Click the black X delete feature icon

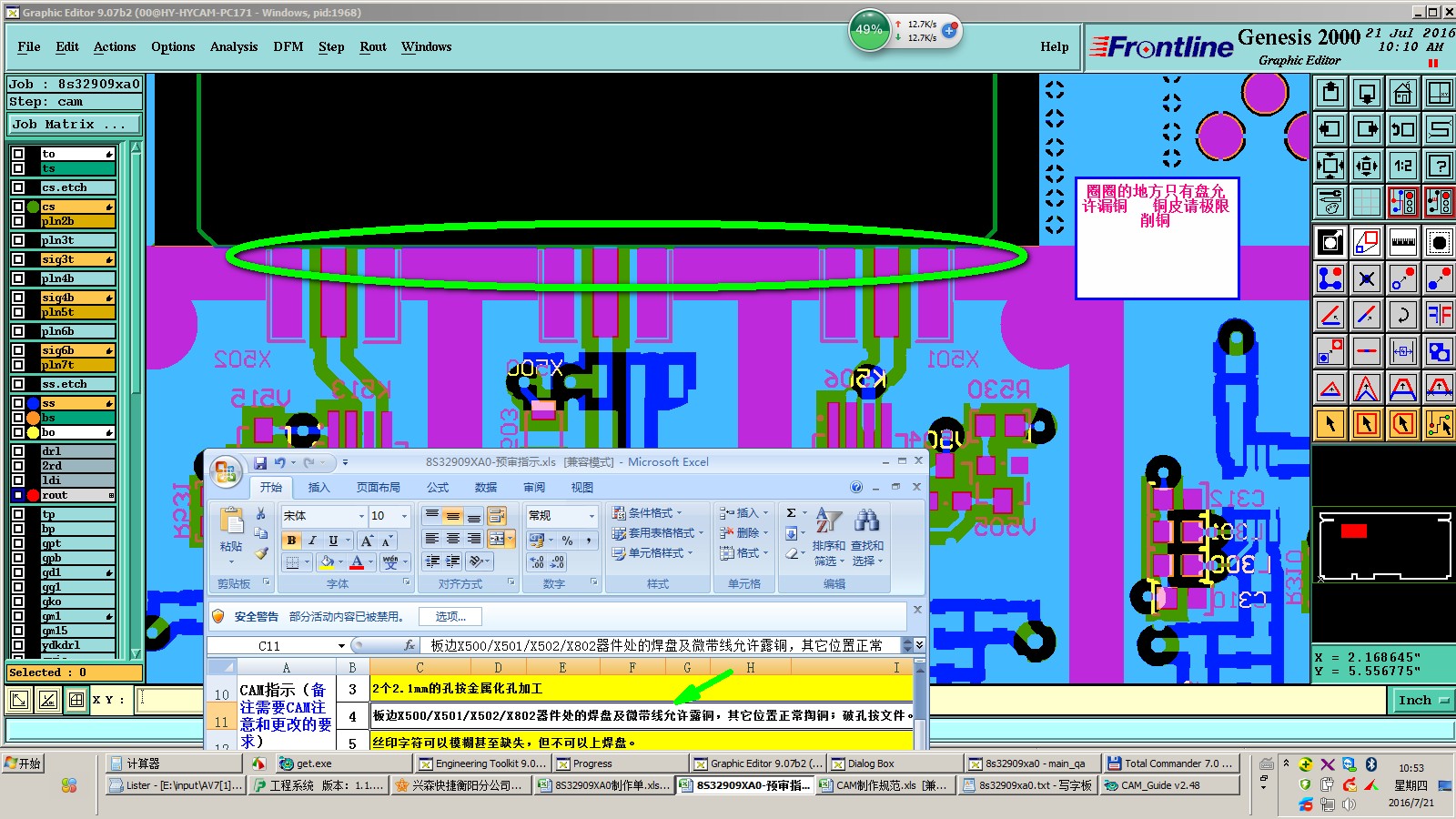coord(1367,278)
